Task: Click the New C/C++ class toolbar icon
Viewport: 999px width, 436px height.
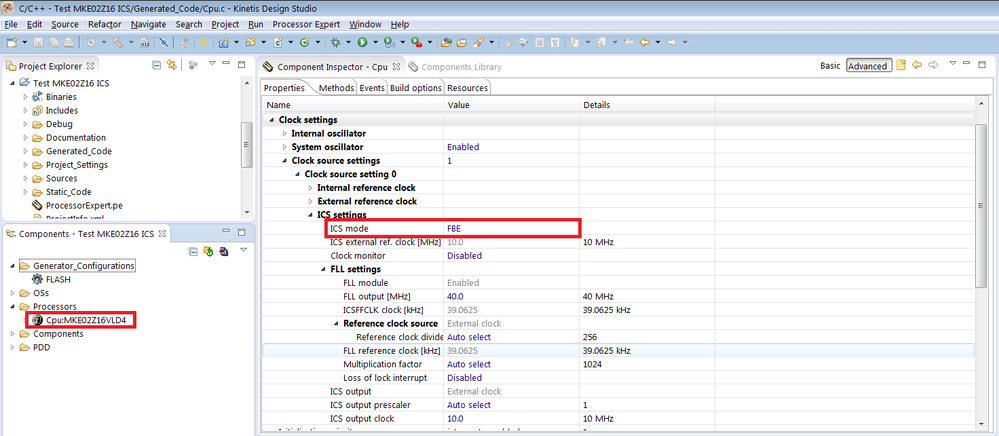Action: pyautogui.click(x=305, y=42)
